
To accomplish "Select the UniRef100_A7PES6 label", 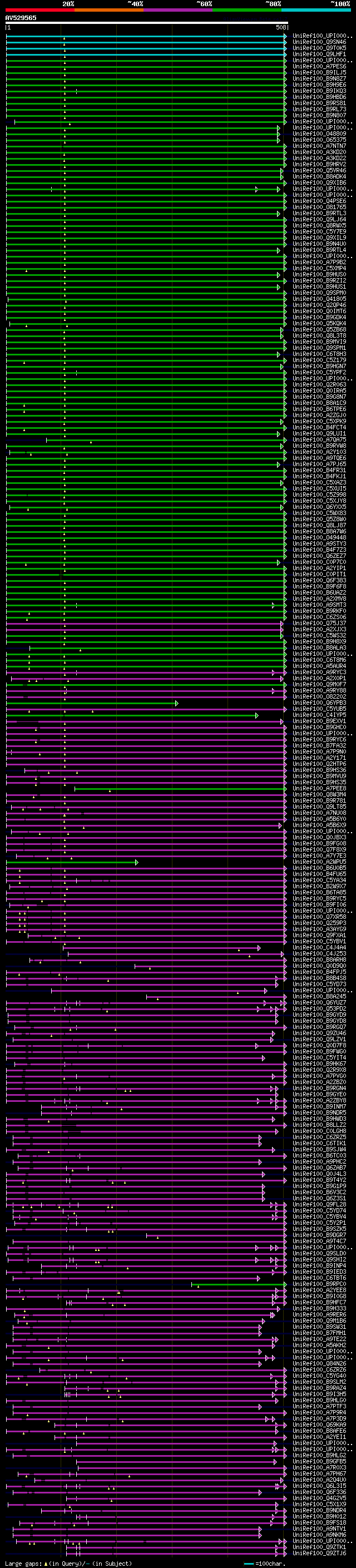I will click(x=319, y=67).
